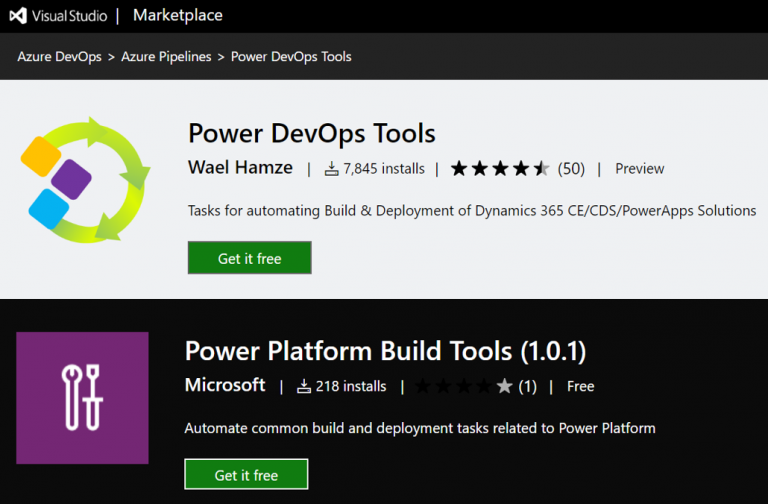Click the Free pricing label
Image resolution: width=768 pixels, height=504 pixels.
580,386
